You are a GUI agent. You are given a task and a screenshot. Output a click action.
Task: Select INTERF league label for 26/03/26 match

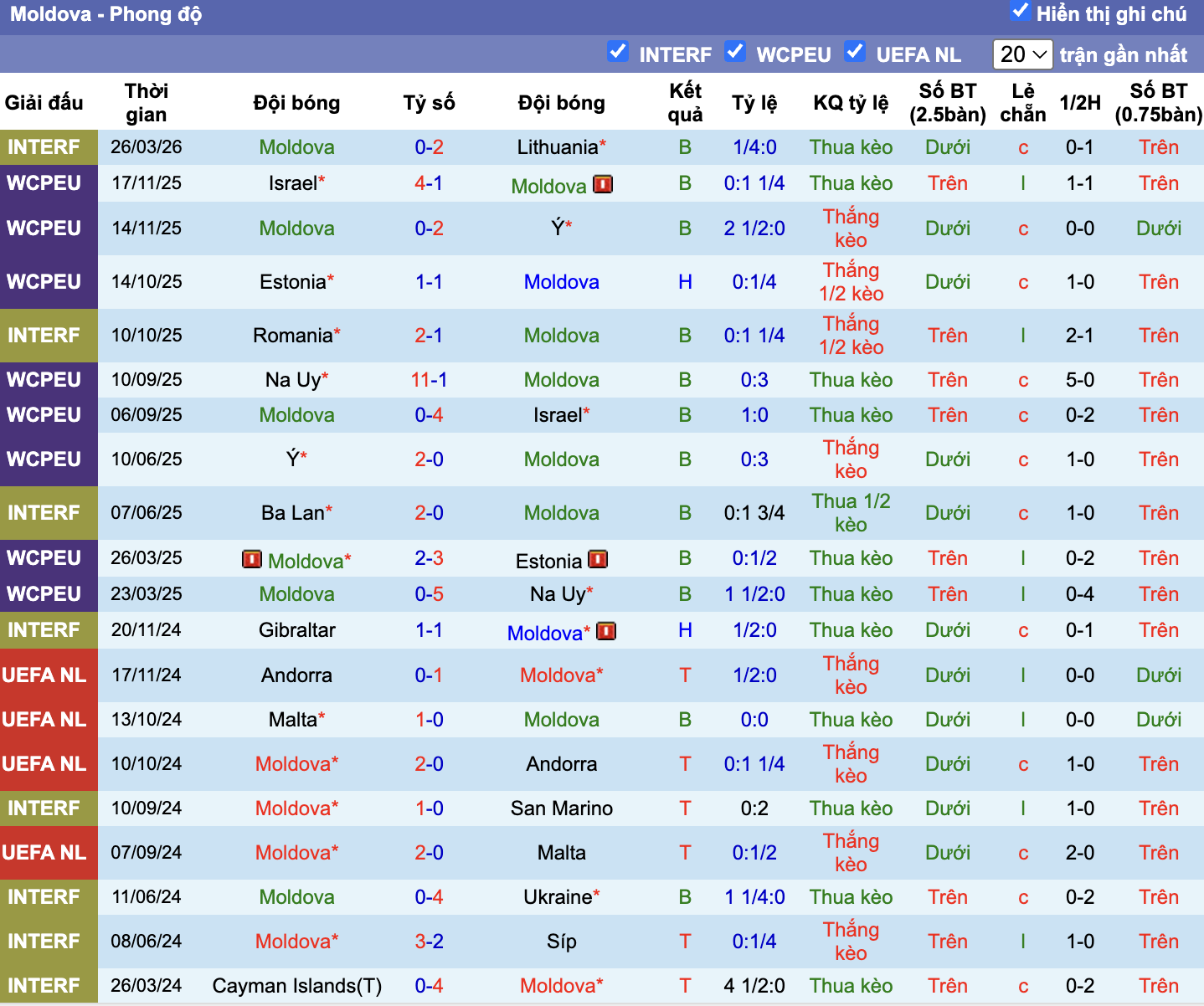(44, 147)
